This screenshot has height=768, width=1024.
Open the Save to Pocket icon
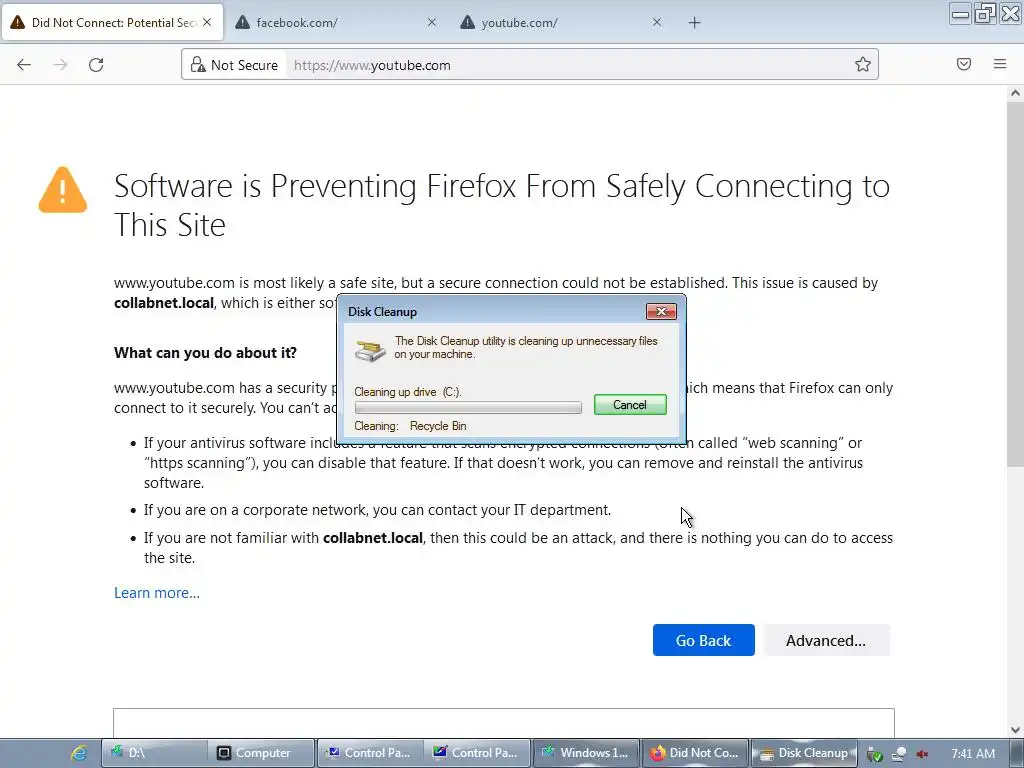(x=964, y=64)
